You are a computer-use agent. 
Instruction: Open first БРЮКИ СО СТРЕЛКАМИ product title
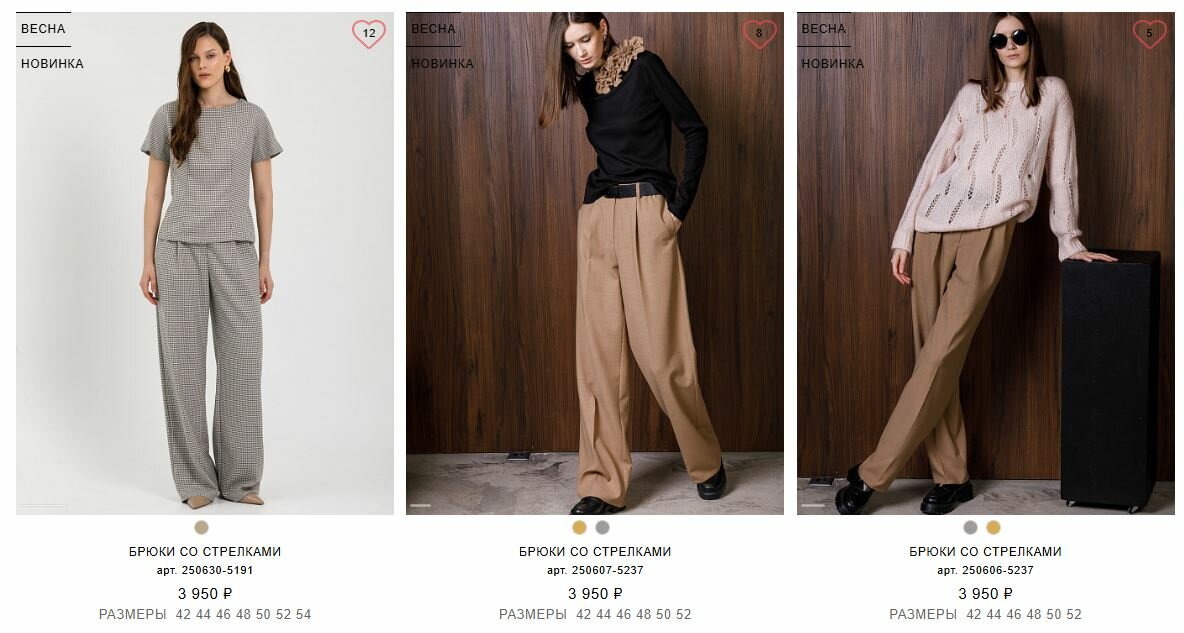pos(205,551)
